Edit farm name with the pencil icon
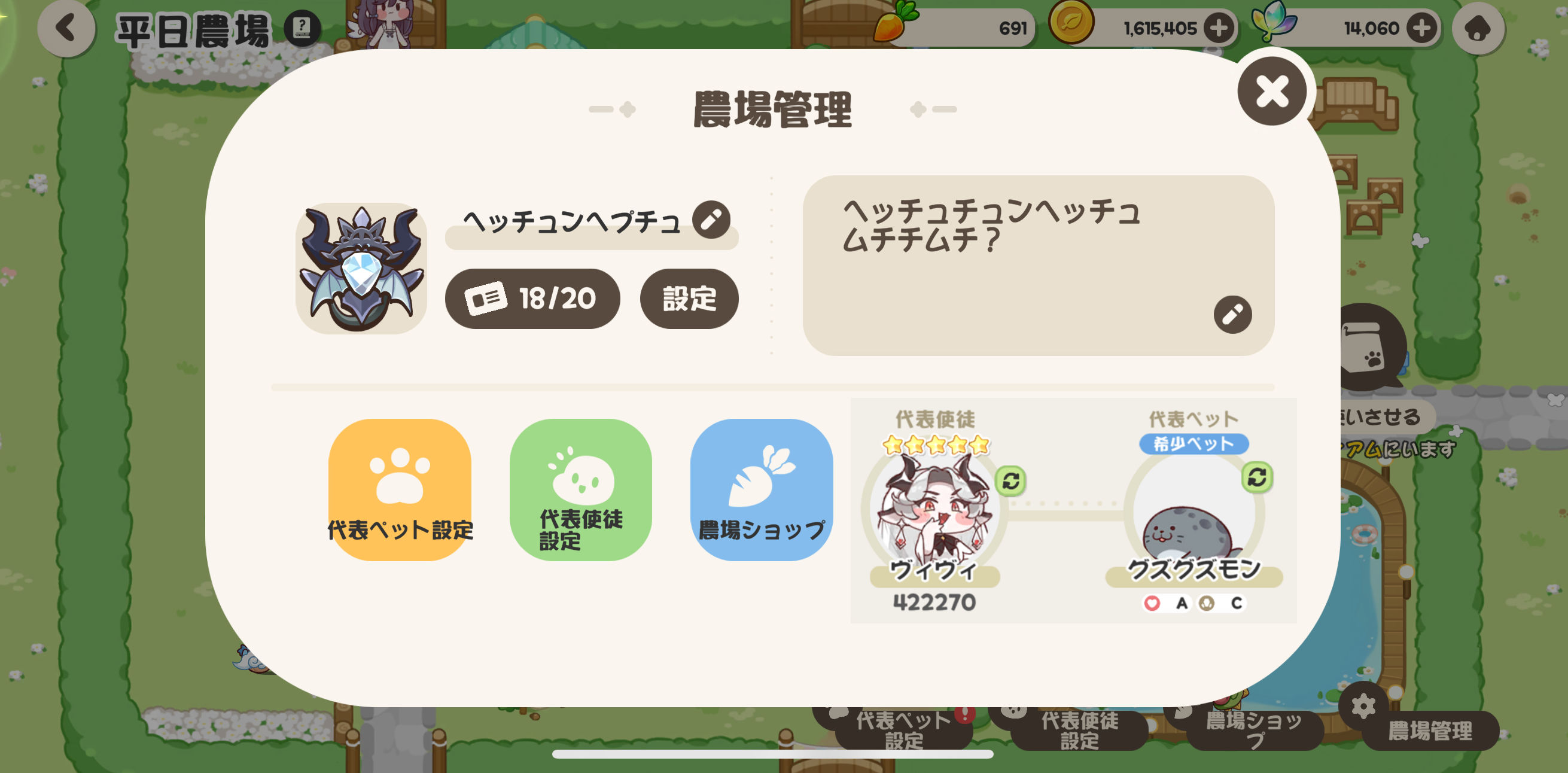 tap(711, 220)
